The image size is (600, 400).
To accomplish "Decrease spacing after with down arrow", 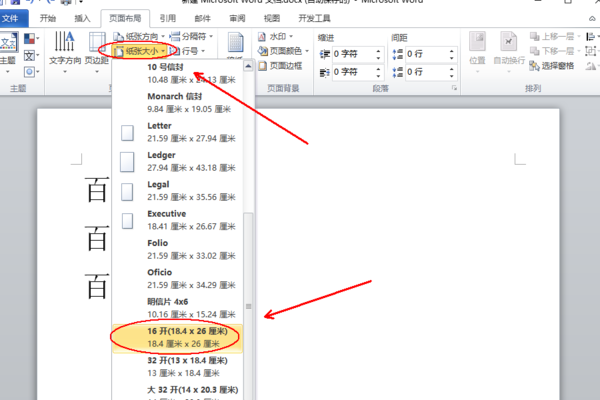I will pos(452,76).
